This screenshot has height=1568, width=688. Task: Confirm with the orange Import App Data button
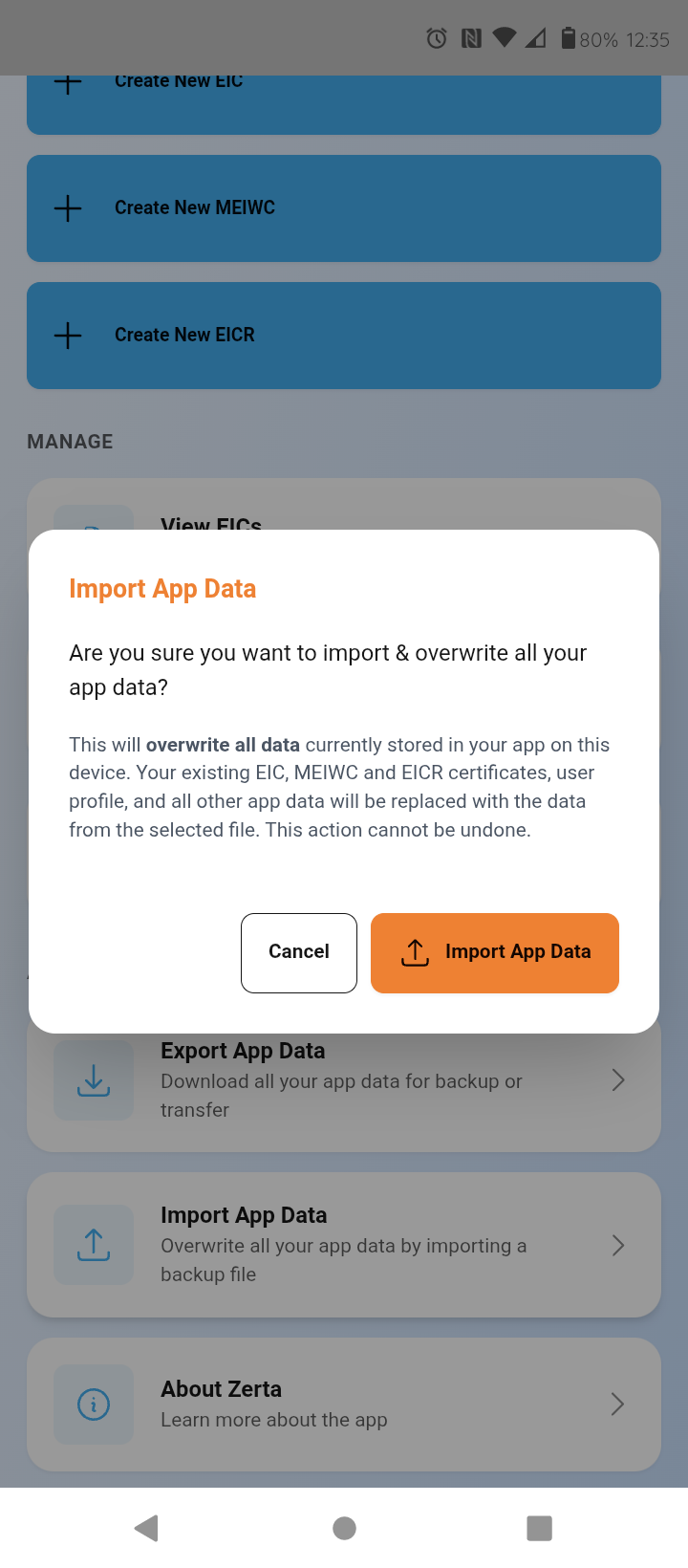(x=494, y=952)
